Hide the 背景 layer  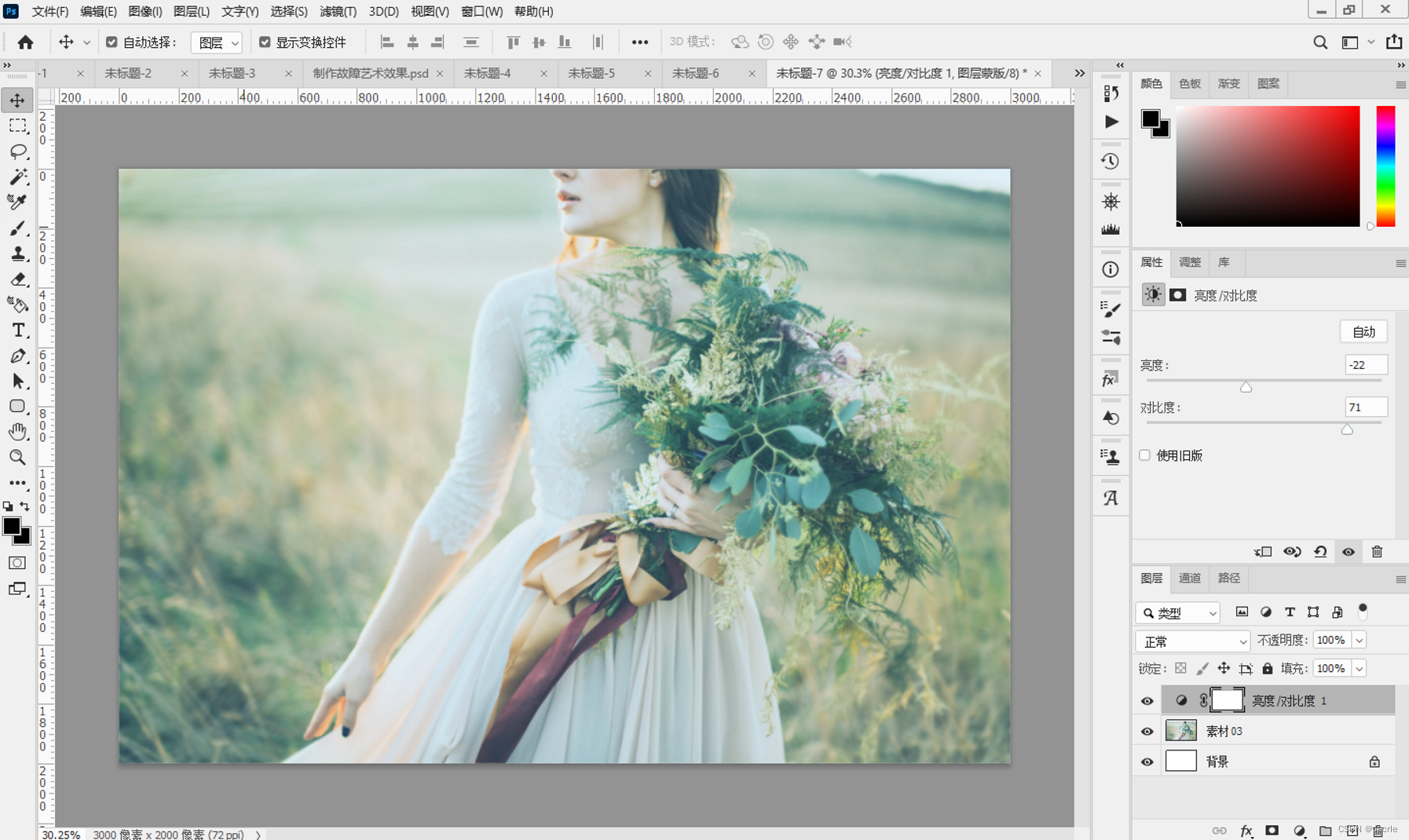1147,762
